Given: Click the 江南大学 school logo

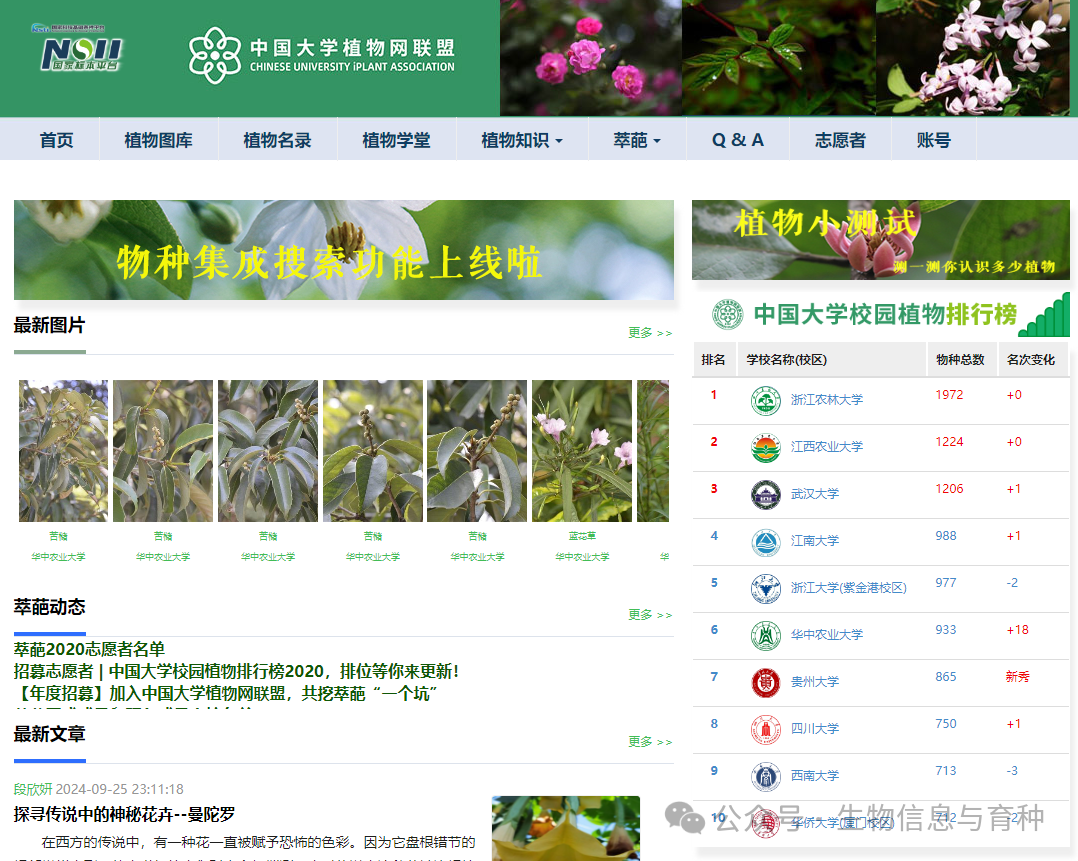Looking at the screenshot, I should pos(765,541).
